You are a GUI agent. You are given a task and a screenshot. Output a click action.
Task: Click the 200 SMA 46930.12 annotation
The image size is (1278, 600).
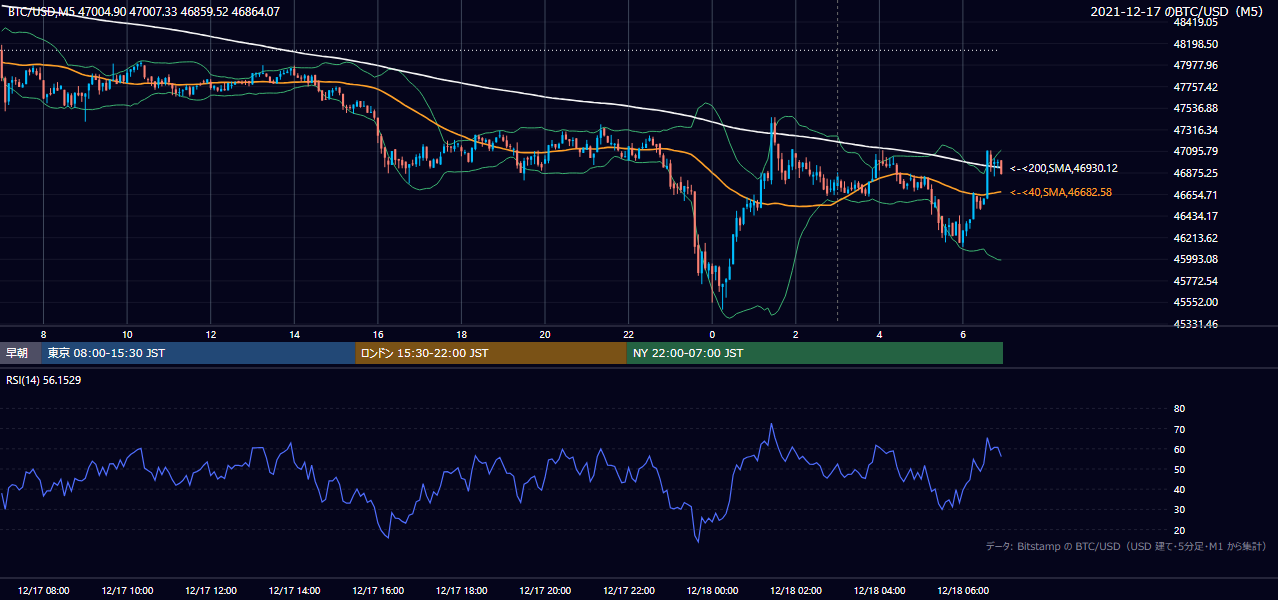pos(1064,169)
